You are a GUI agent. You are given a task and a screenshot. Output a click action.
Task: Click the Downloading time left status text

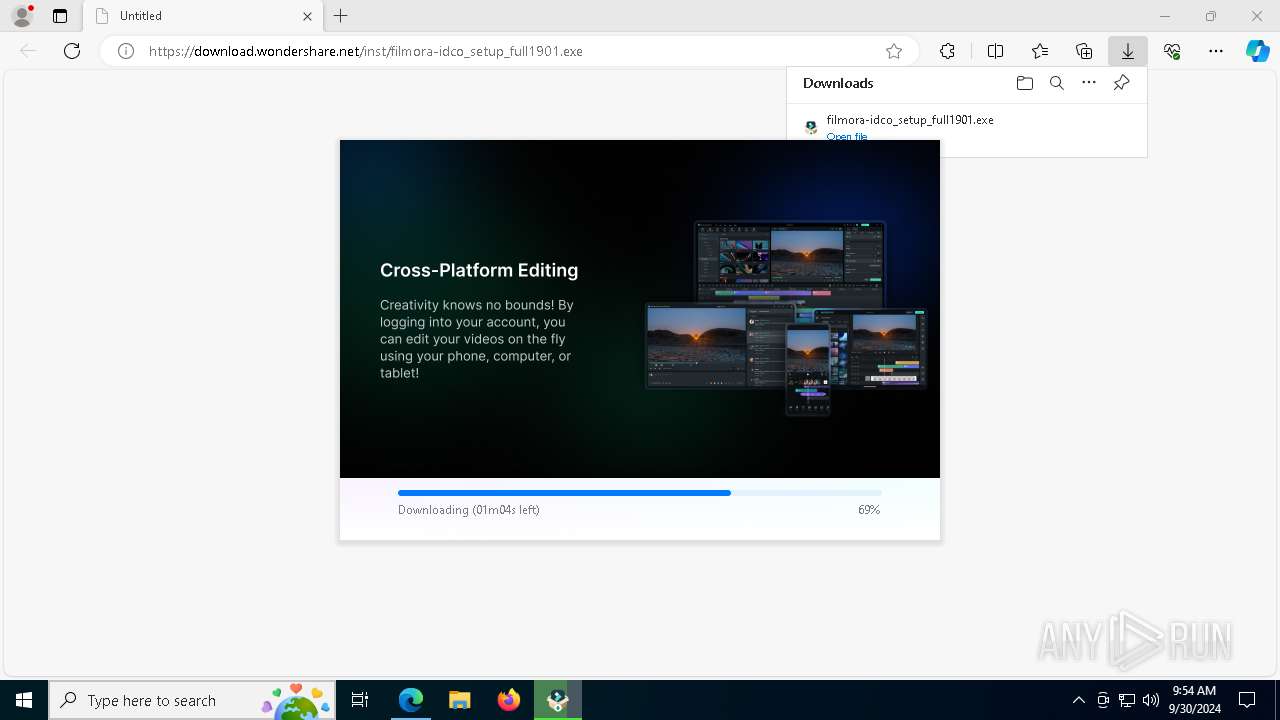(469, 510)
